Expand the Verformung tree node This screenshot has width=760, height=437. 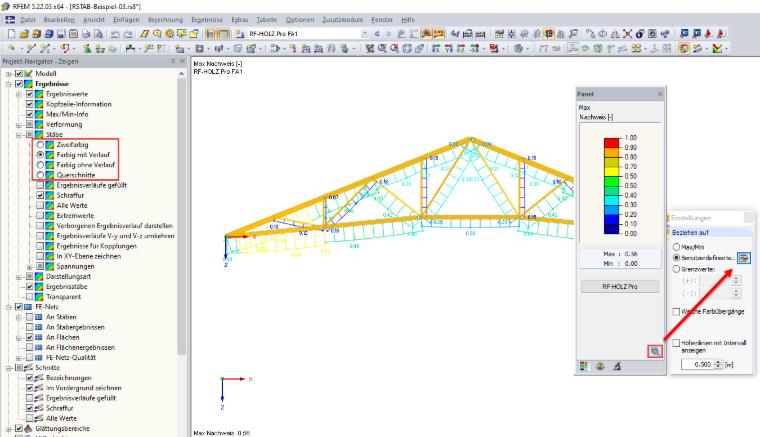pos(19,125)
